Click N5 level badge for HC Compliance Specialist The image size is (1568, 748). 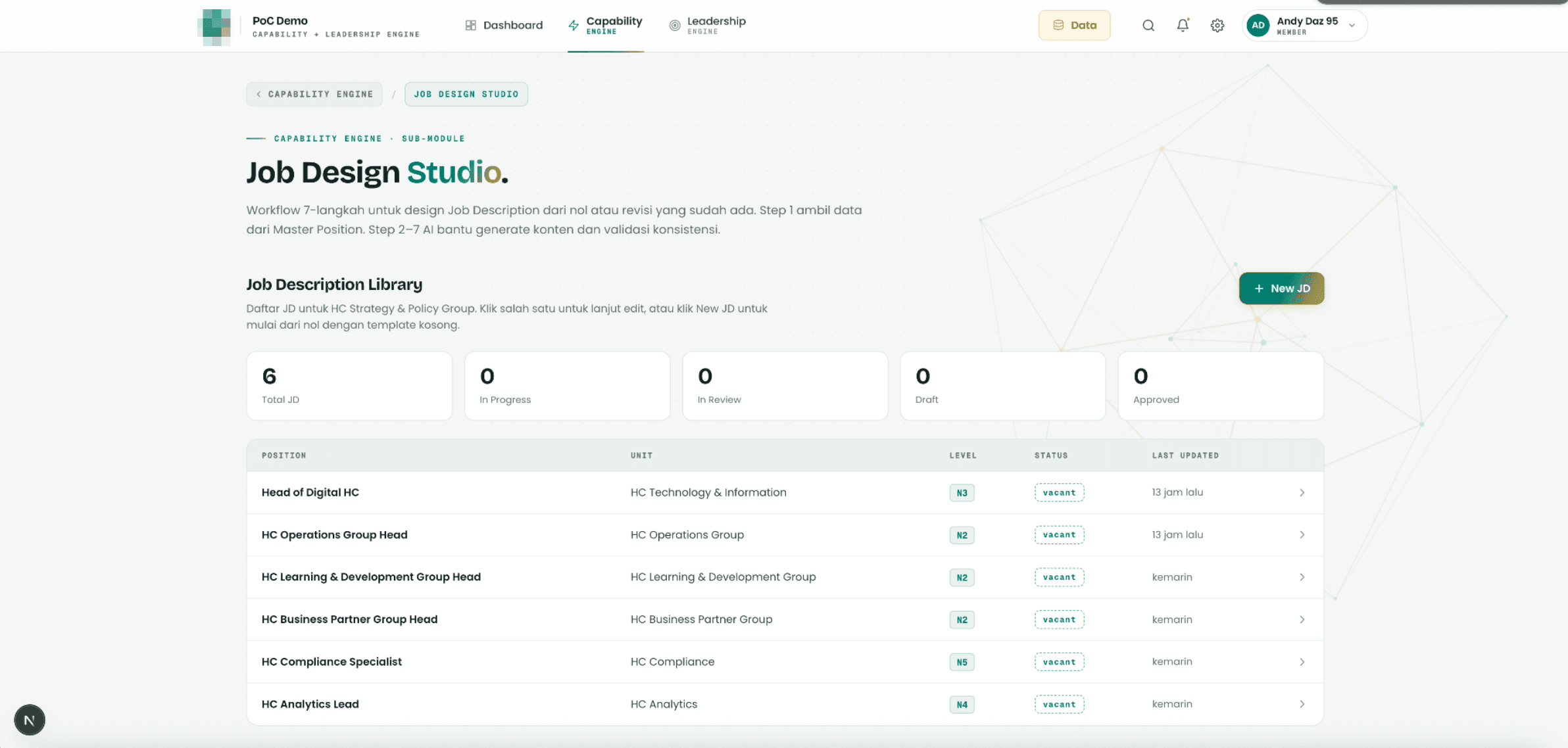[962, 662]
